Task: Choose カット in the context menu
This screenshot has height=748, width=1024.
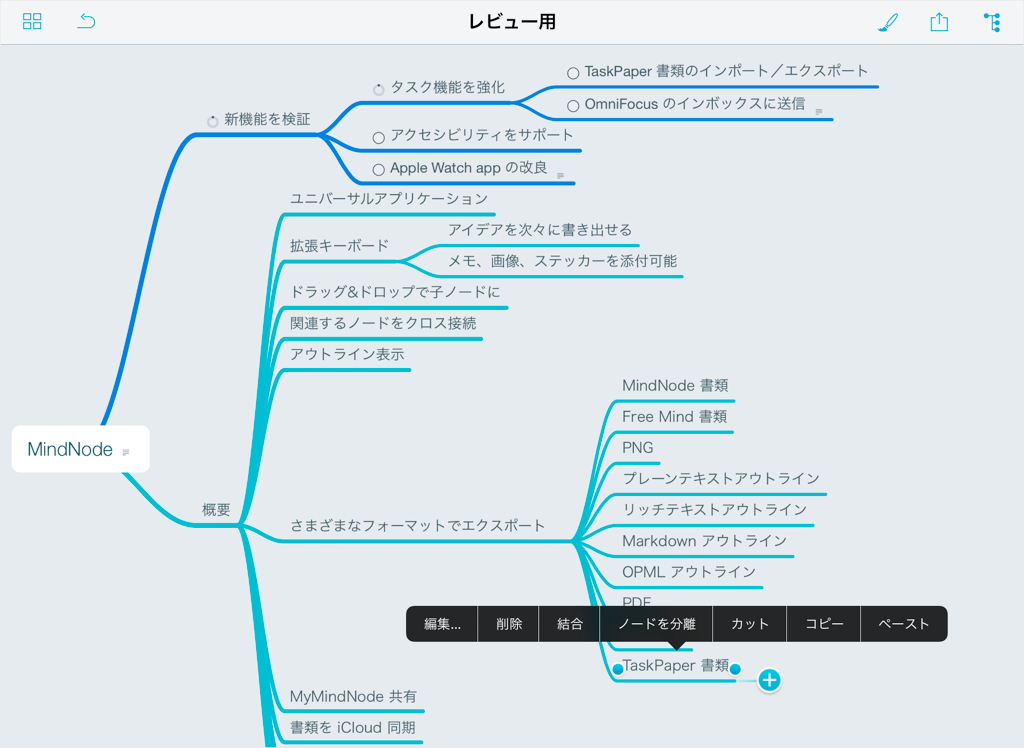Action: tap(750, 624)
